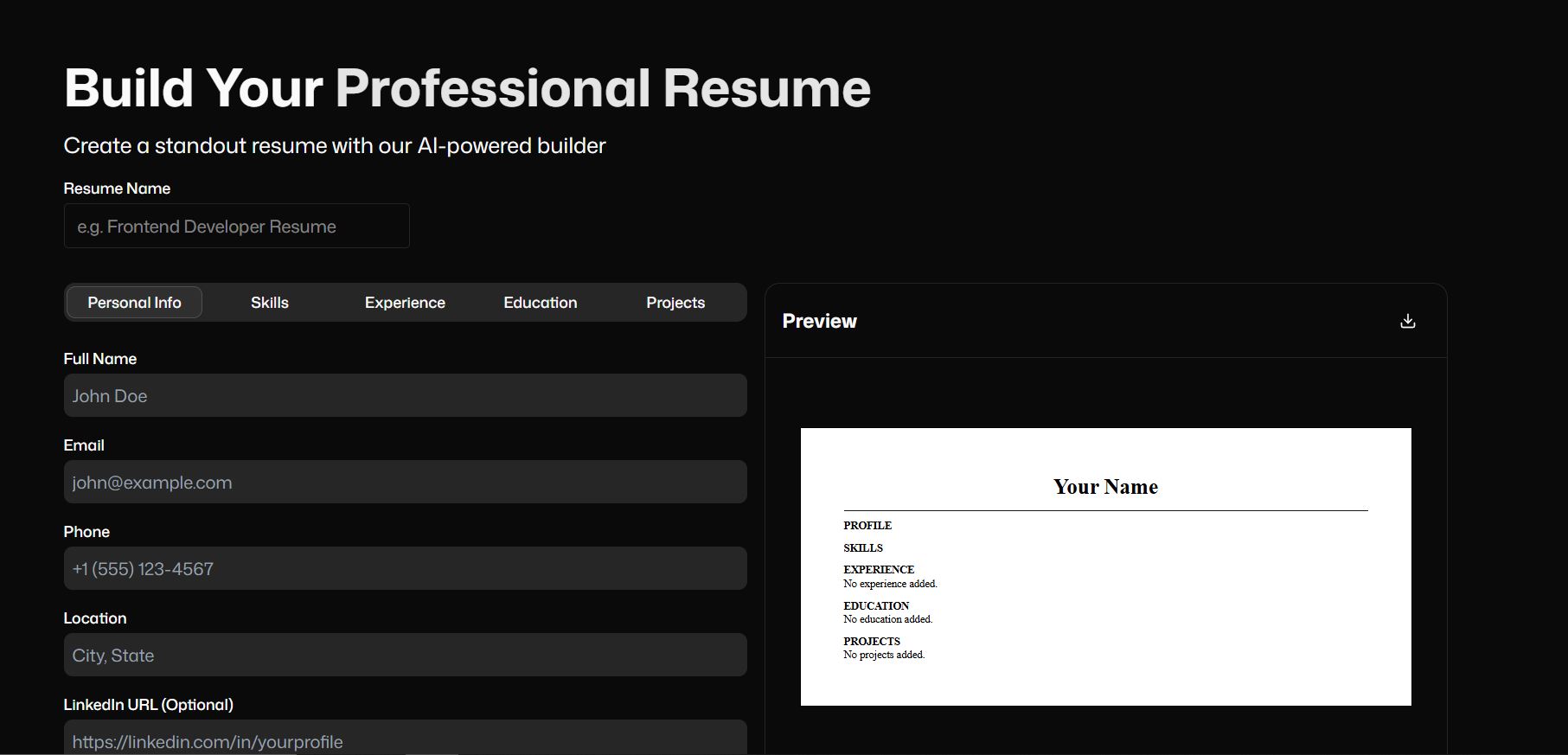Click the 'Location' field label

point(95,618)
